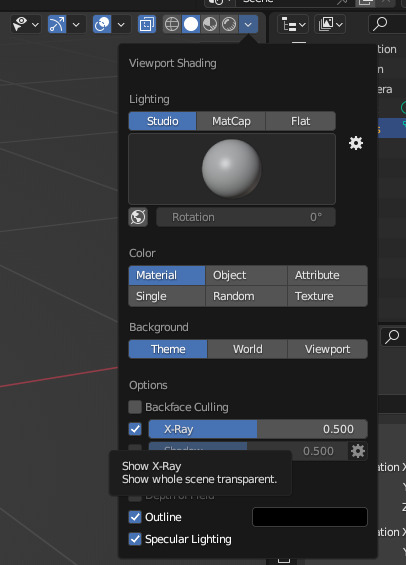Screen dimensions: 406x565
Task: Set color mode to Single
Action: point(167,296)
